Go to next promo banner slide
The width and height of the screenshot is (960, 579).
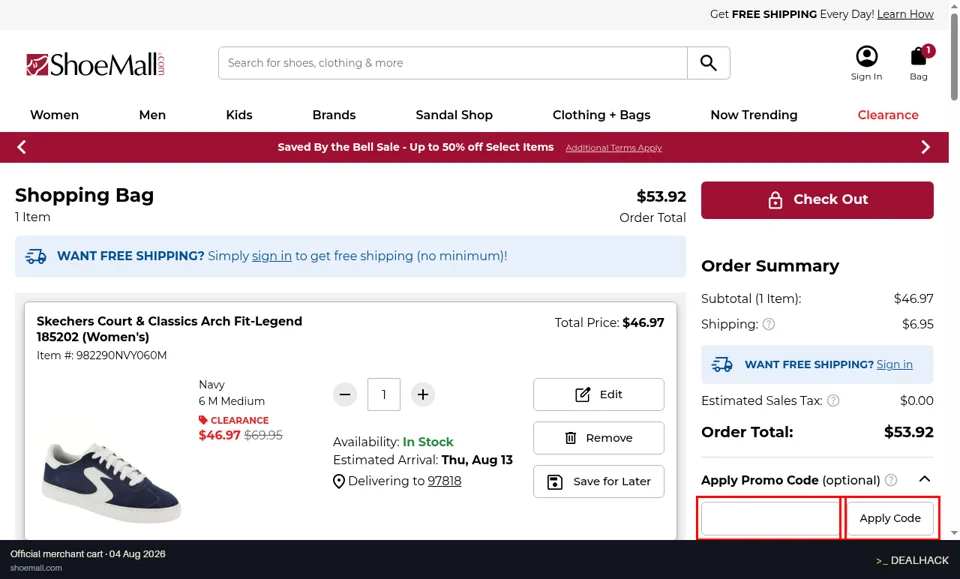coord(926,147)
